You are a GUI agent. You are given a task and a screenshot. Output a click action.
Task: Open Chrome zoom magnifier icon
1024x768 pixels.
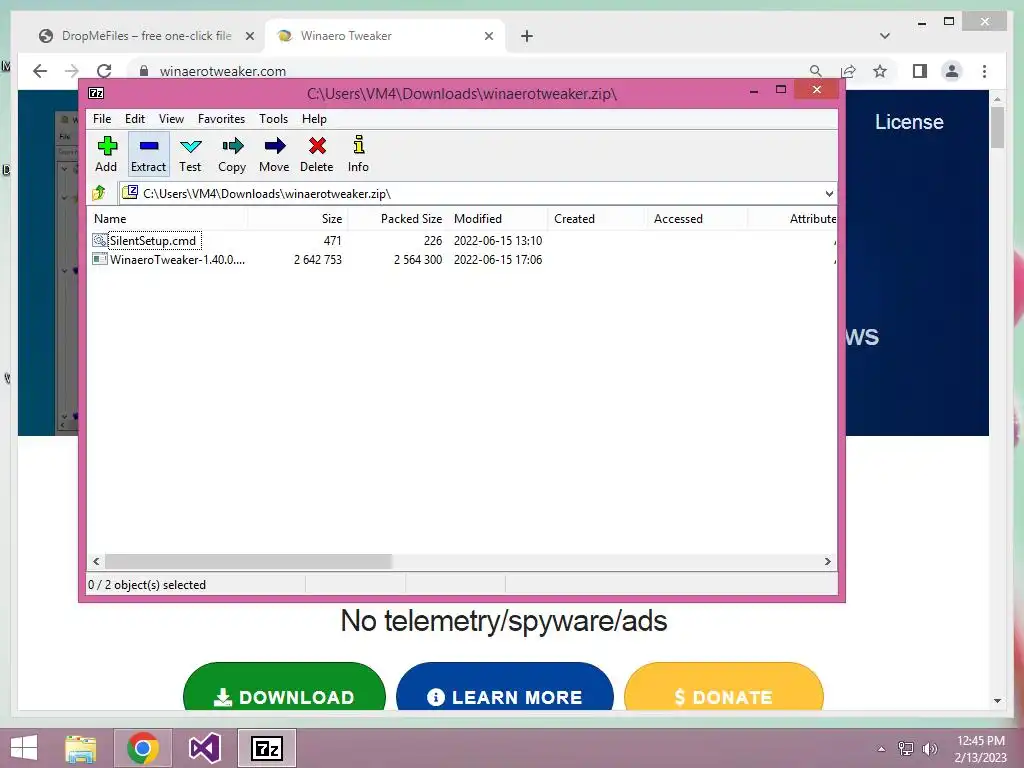tap(816, 71)
